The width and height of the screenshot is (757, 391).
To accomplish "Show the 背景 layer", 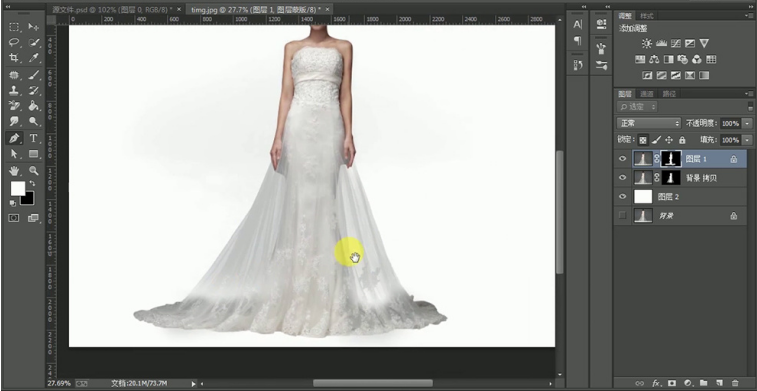I will point(623,215).
